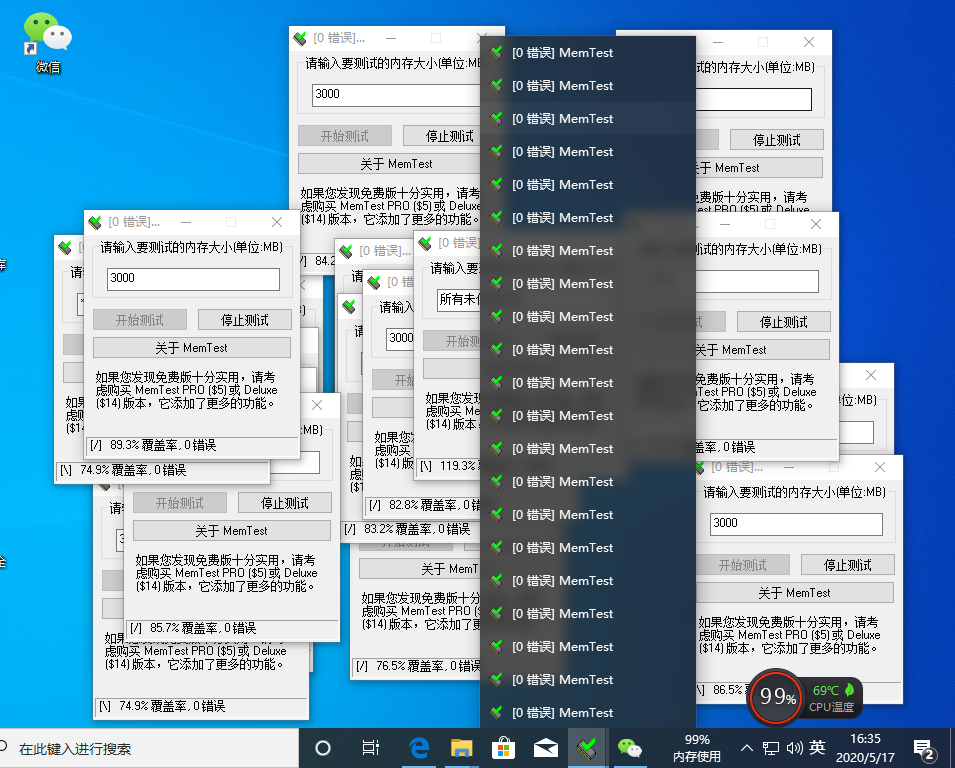This screenshot has height=768, width=955.
Task: Click 停止测试 in the 85.7% coverage window
Action: 284,503
